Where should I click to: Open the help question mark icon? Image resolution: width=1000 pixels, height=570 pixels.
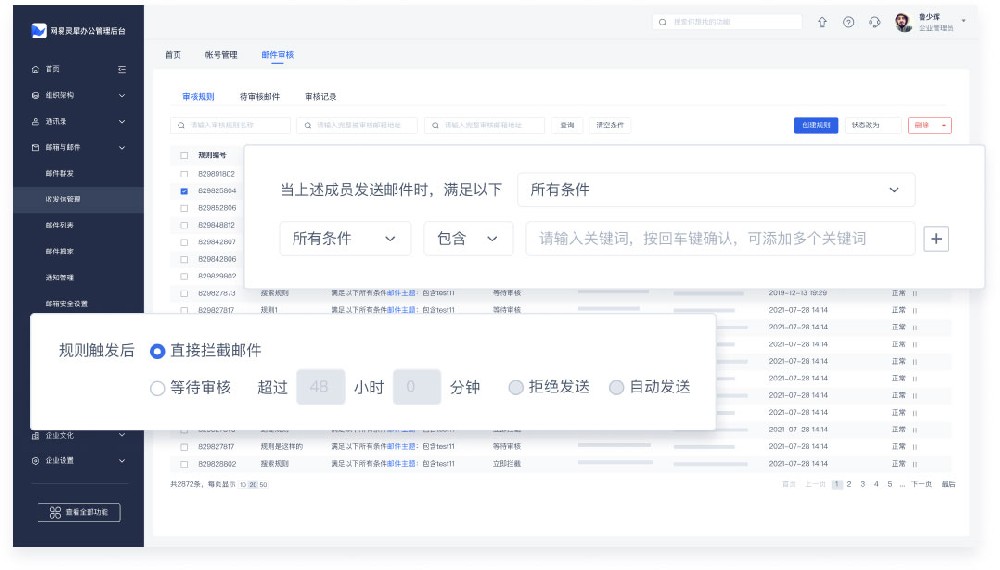click(x=848, y=22)
